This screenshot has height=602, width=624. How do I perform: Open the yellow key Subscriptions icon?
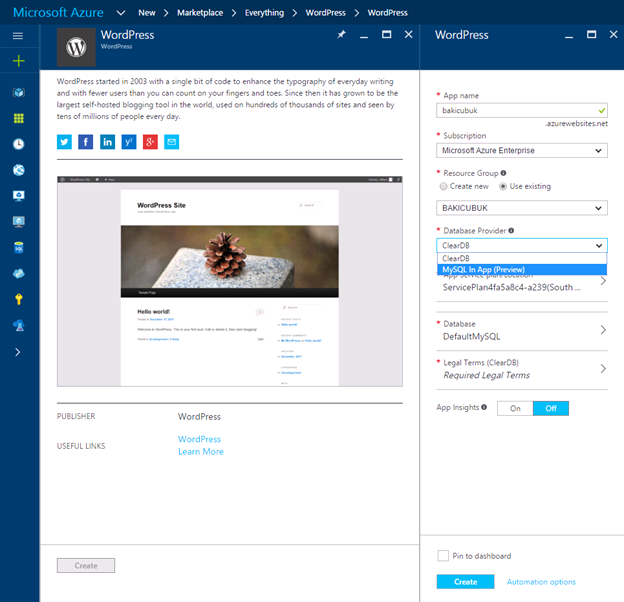click(18, 299)
